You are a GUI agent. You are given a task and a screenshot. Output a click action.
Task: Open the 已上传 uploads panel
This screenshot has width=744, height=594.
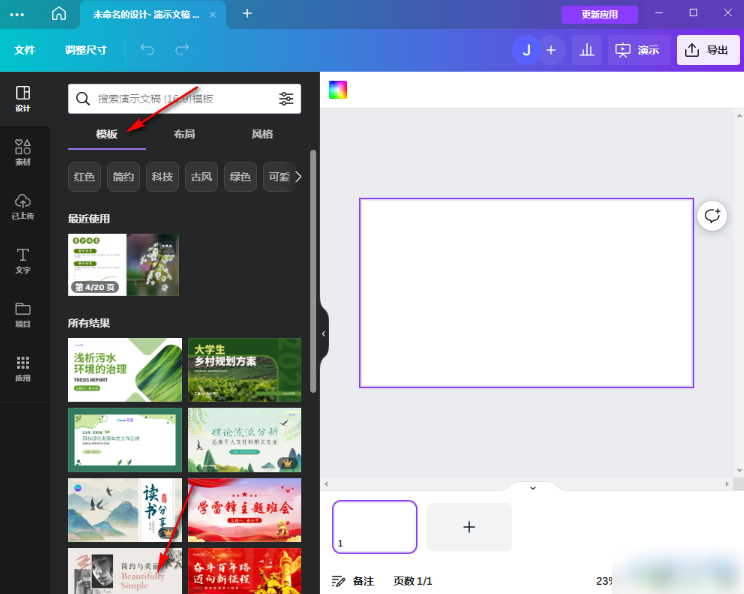click(23, 206)
